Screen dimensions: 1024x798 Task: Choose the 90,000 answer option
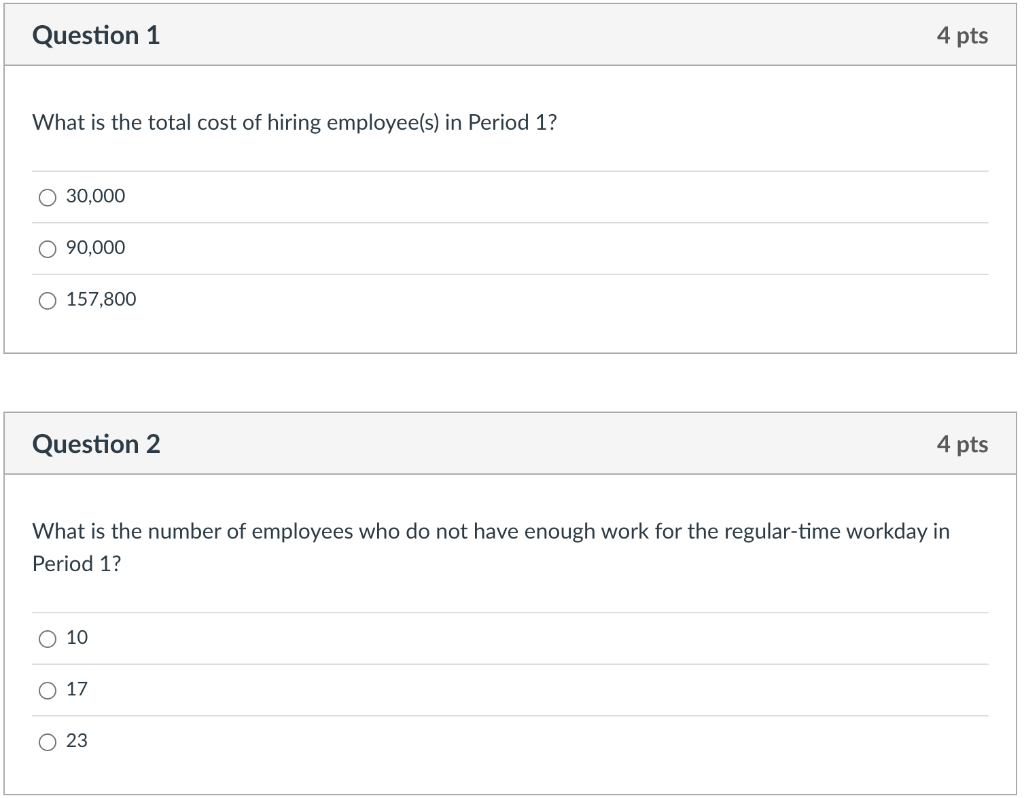tap(47, 248)
